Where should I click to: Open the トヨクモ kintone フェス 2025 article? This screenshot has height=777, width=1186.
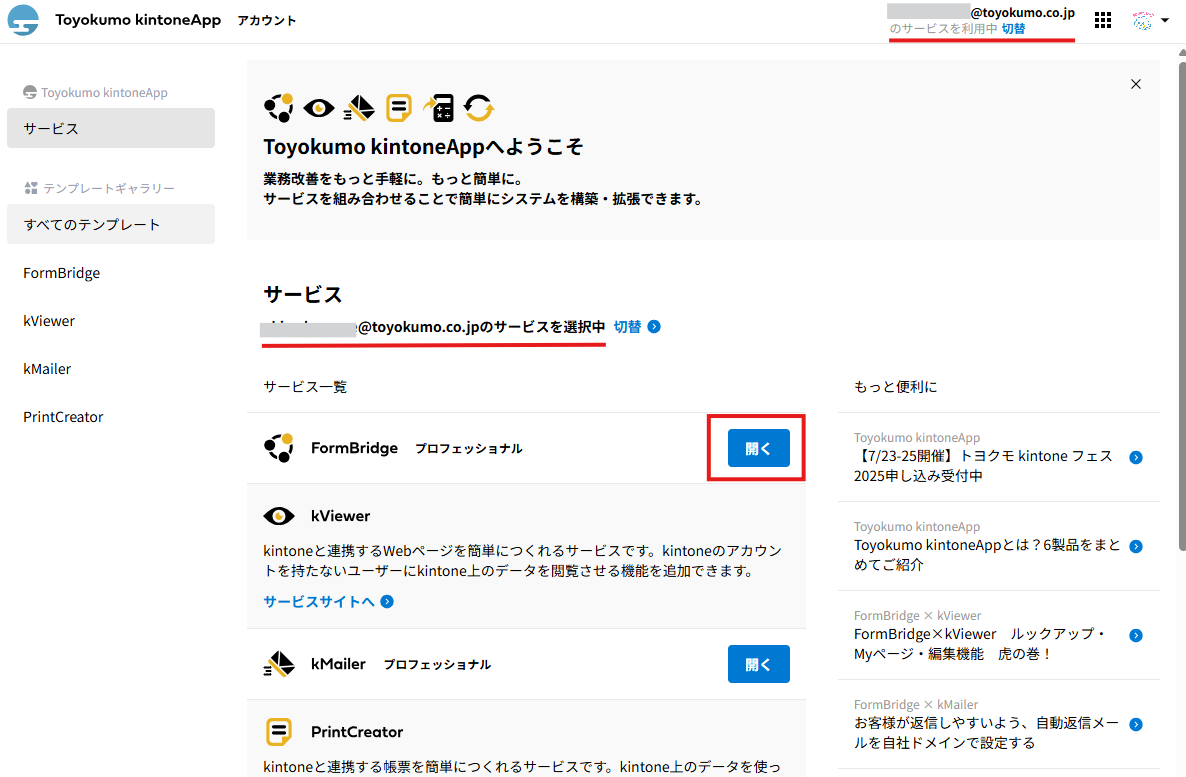tap(983, 466)
